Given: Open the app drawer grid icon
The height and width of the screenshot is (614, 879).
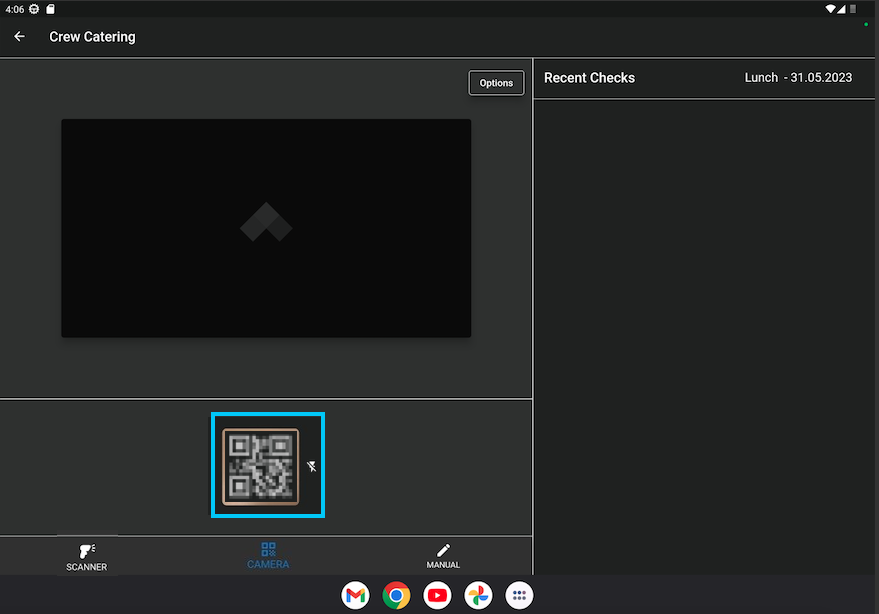Looking at the screenshot, I should 519,595.
